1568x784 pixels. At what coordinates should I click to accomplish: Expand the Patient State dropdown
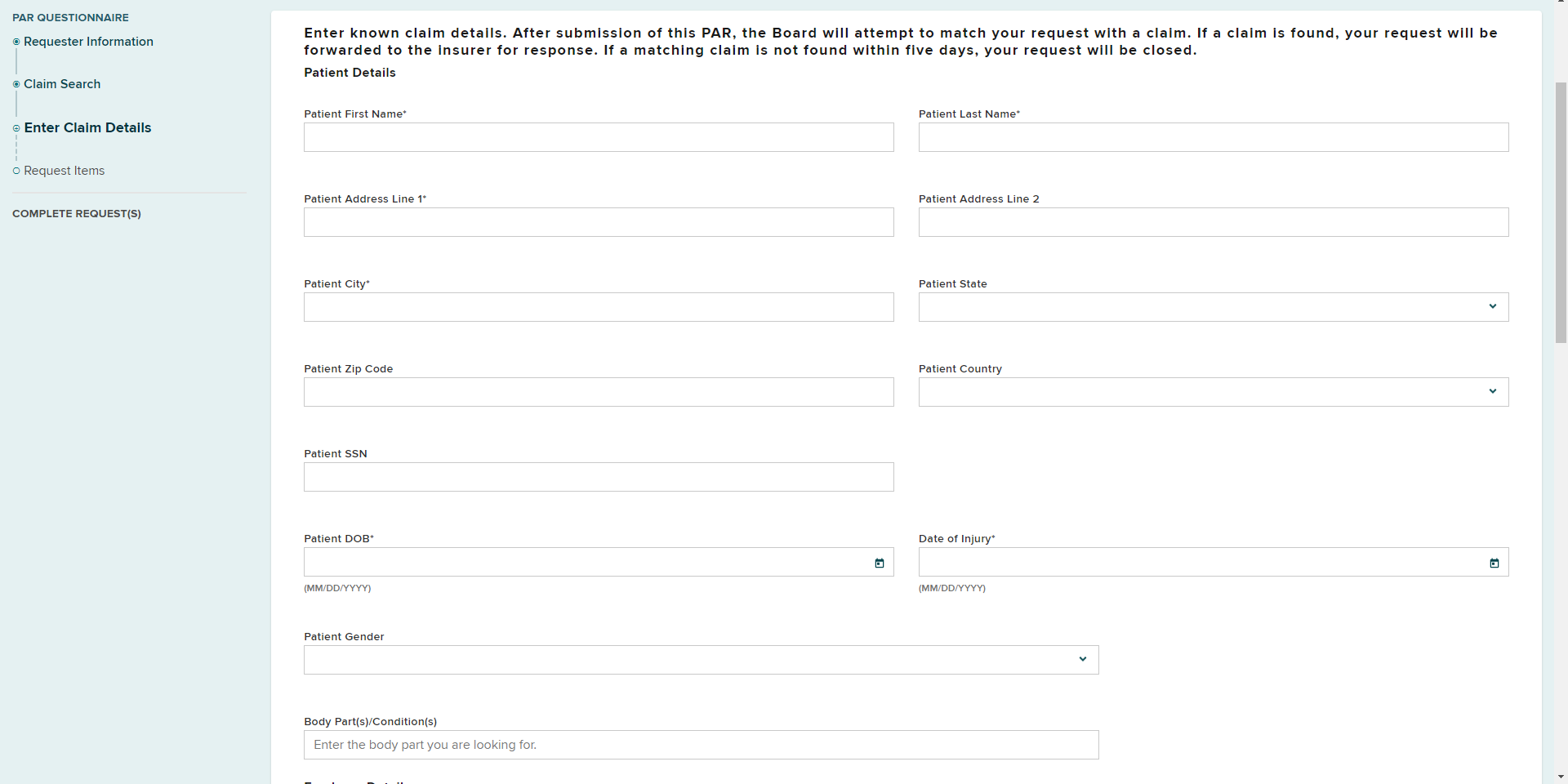point(1213,307)
